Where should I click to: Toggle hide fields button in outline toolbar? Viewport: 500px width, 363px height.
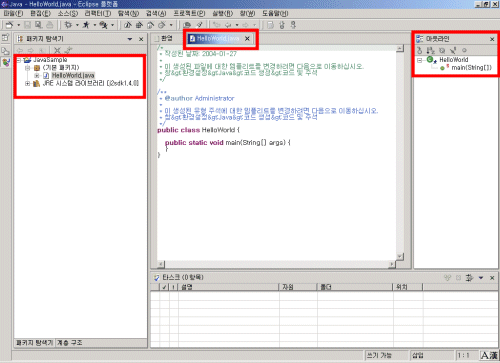(x=442, y=50)
